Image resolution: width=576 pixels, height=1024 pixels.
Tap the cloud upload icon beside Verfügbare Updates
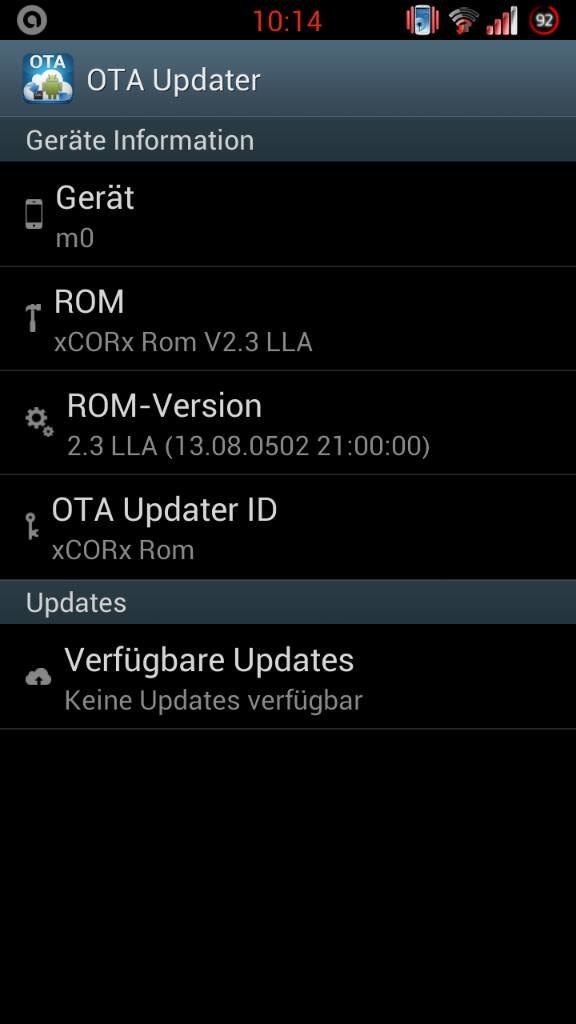point(38,677)
